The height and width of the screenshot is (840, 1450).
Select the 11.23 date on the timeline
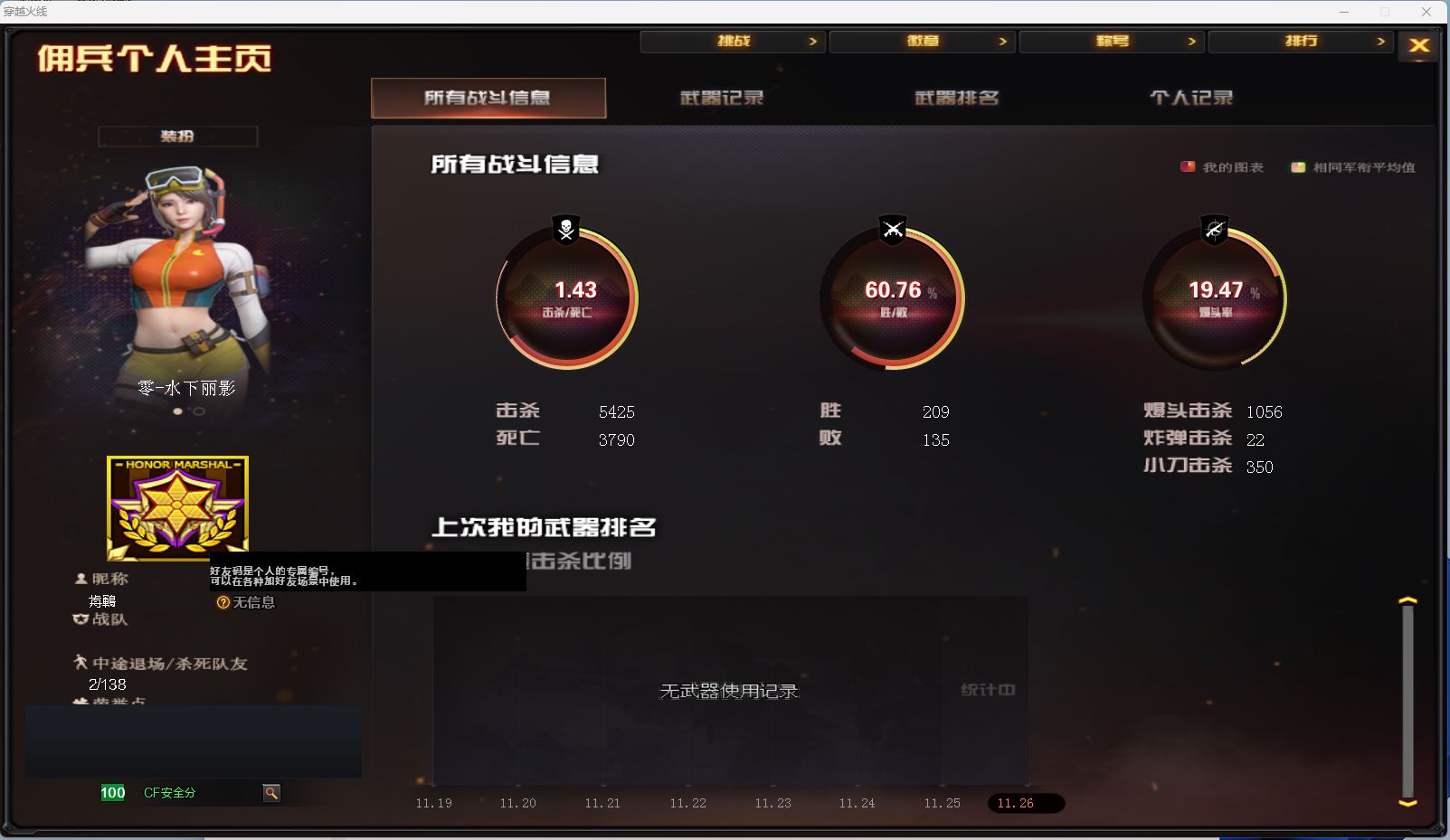[772, 803]
